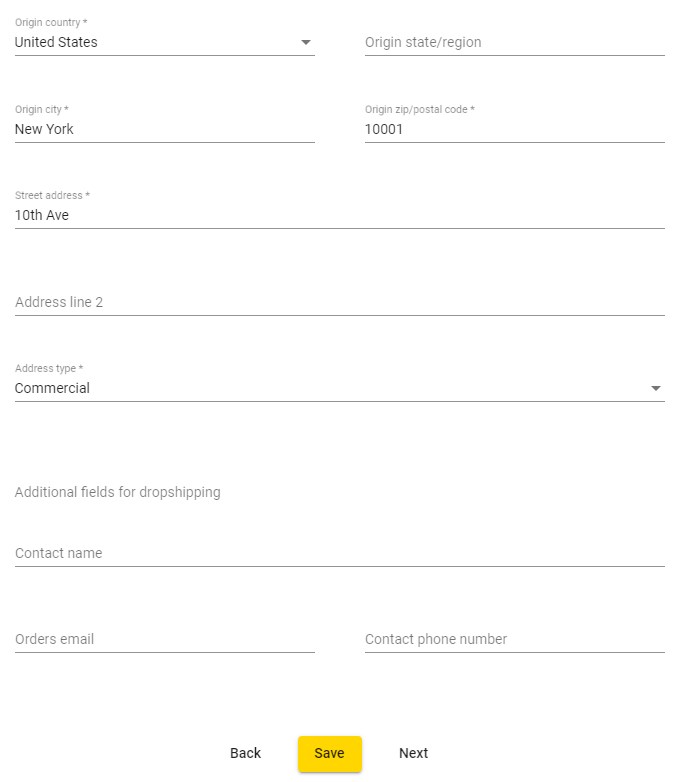676x782 pixels.
Task: Click the Address type label text
Action: click(49, 369)
